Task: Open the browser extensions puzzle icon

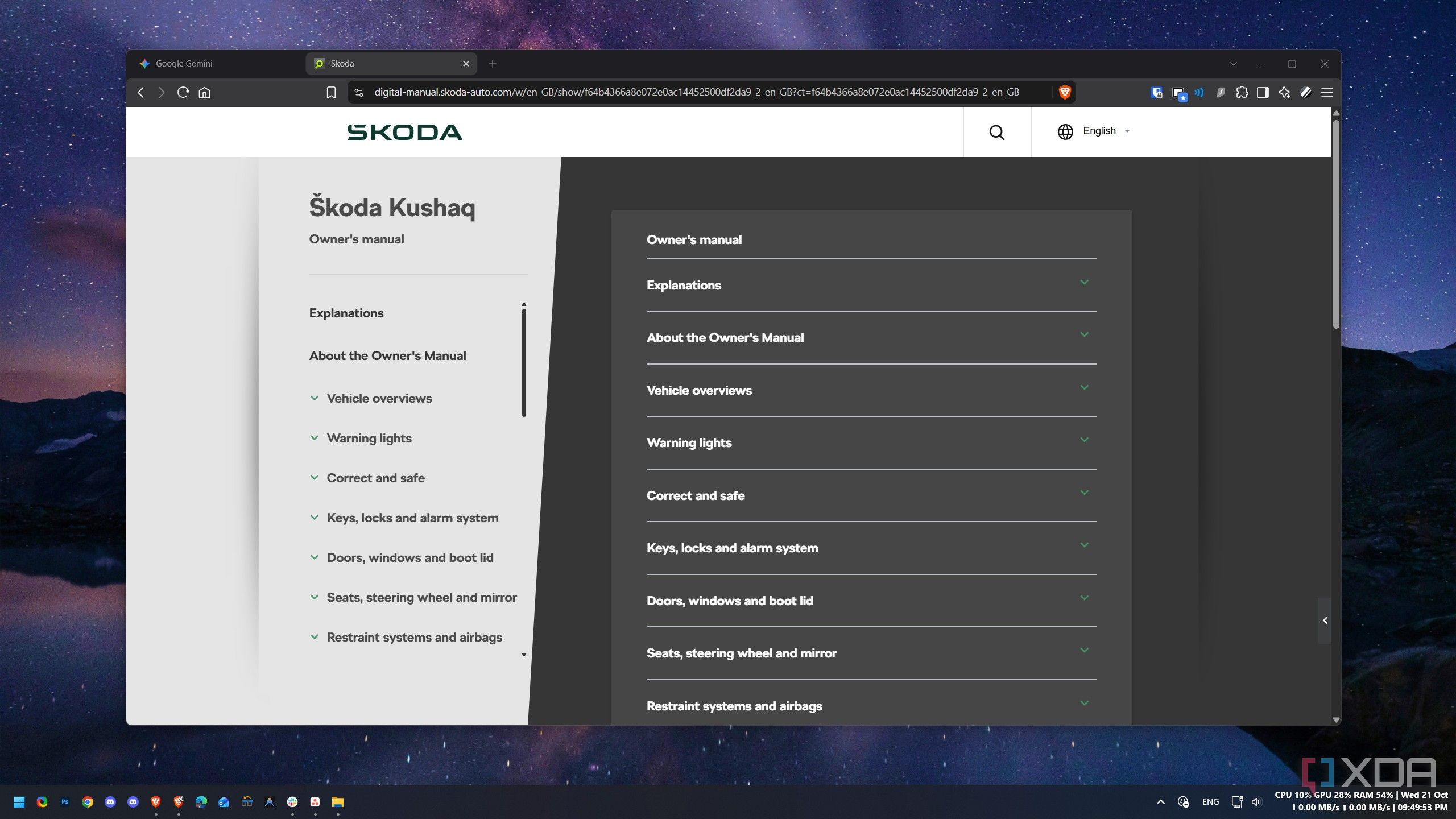Action: 1242,92
